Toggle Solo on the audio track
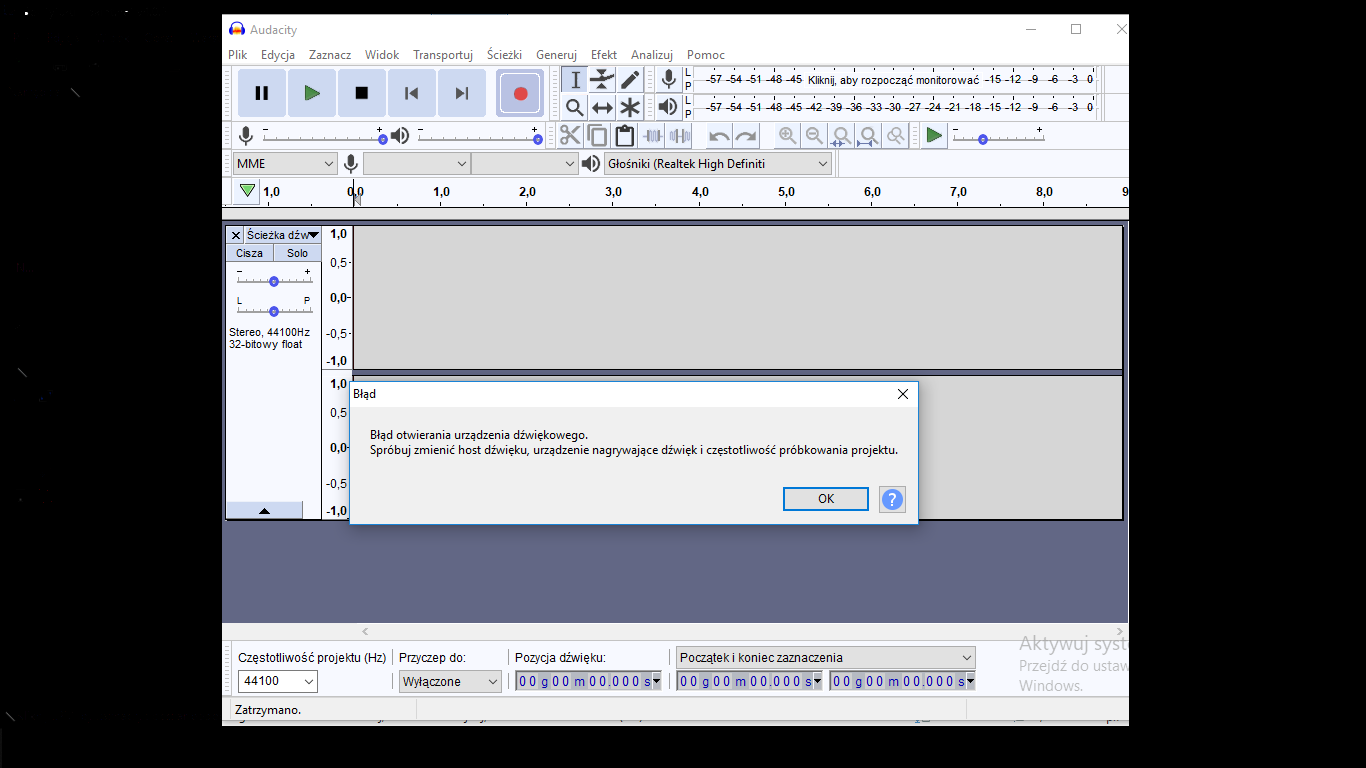This screenshot has width=1366, height=768. [297, 253]
